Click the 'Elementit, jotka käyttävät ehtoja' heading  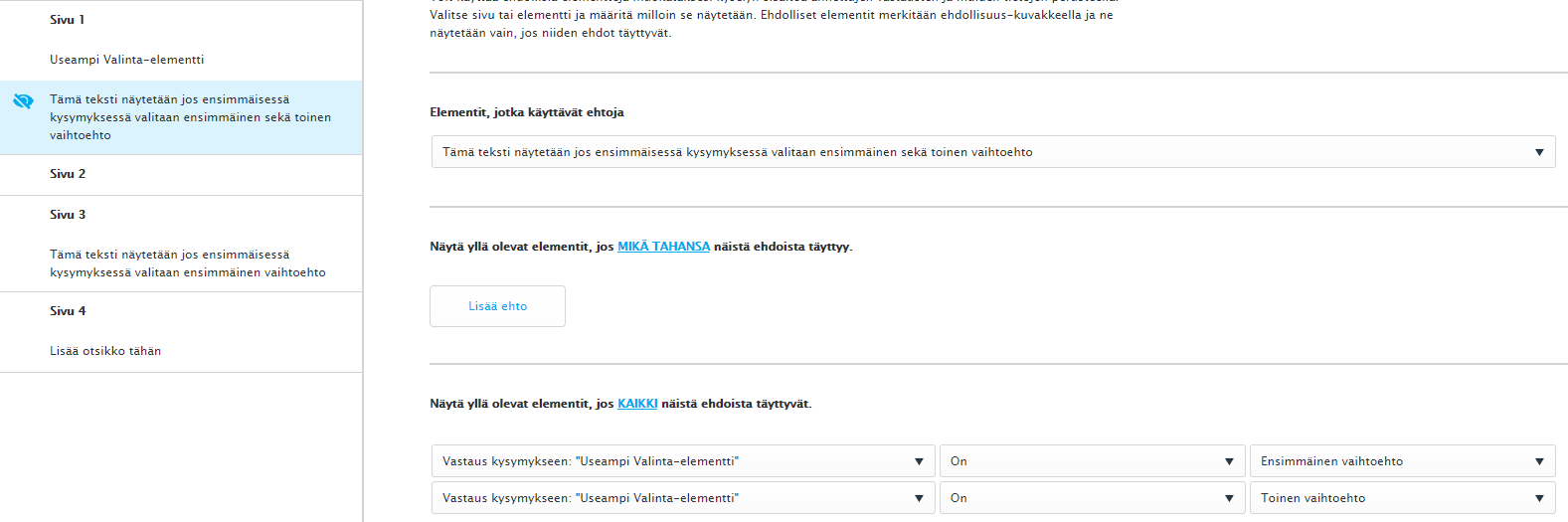pyautogui.click(x=527, y=112)
